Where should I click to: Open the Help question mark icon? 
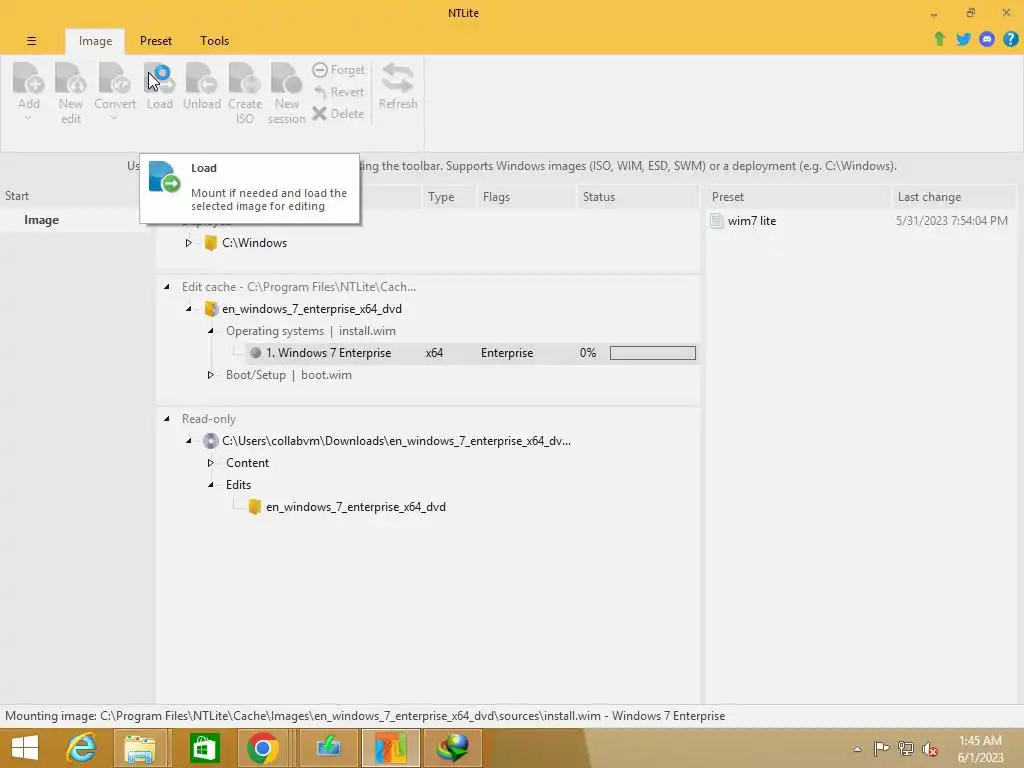1010,39
